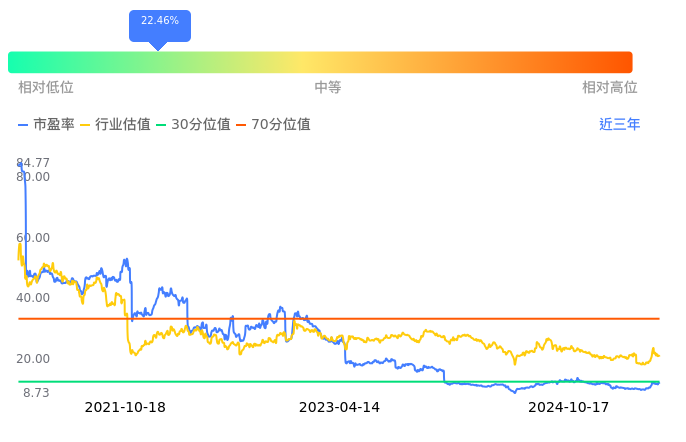Click the green dash marker beside 30分位值
This screenshot has height=442, width=686.
pyautogui.click(x=162, y=125)
